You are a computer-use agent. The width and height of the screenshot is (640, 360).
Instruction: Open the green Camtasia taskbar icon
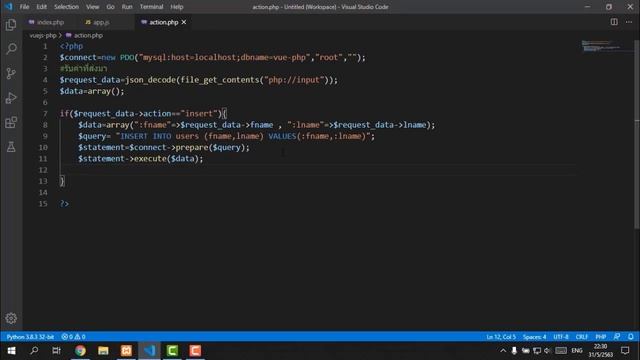tap(172, 351)
